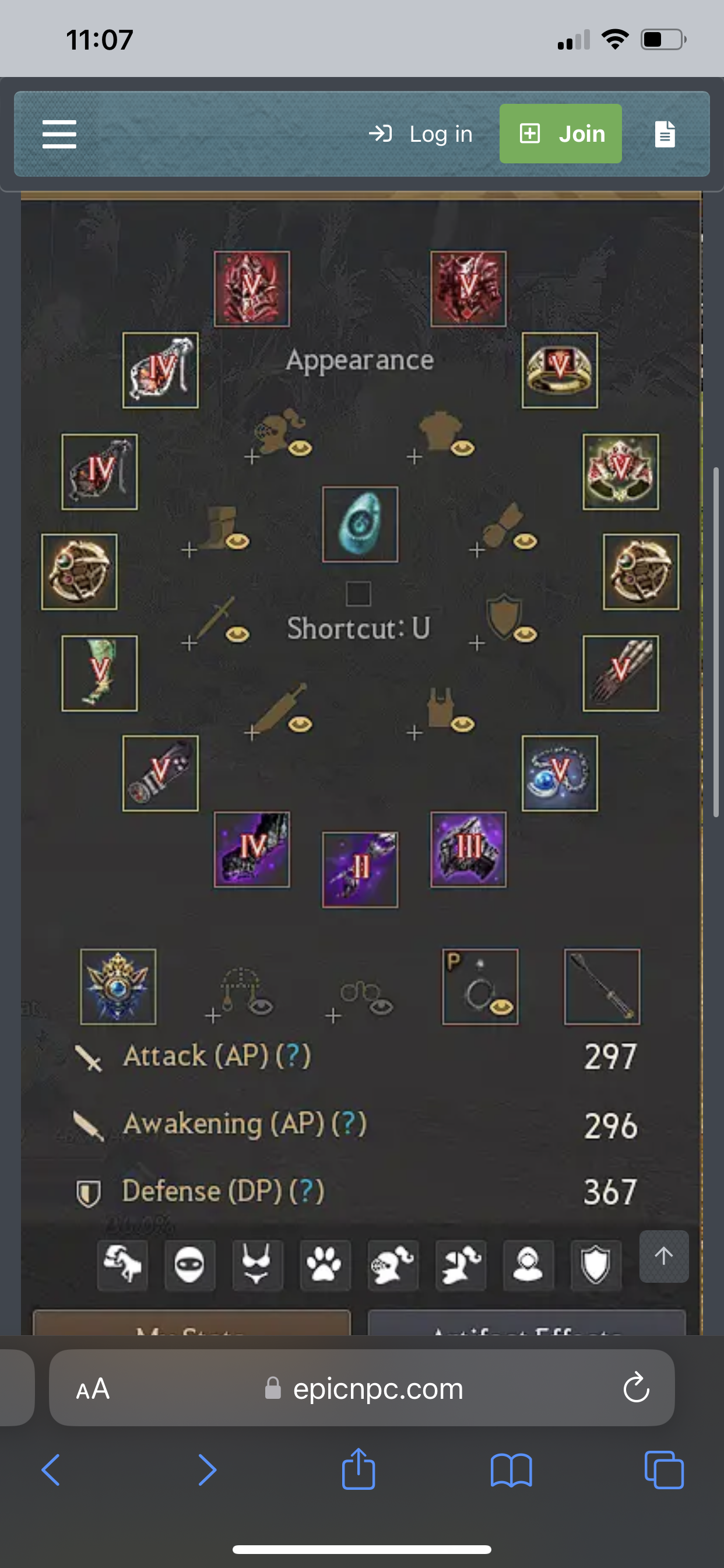Toggle the checkbox above Shortcut: U
The width and height of the screenshot is (724, 1568).
[x=359, y=593]
